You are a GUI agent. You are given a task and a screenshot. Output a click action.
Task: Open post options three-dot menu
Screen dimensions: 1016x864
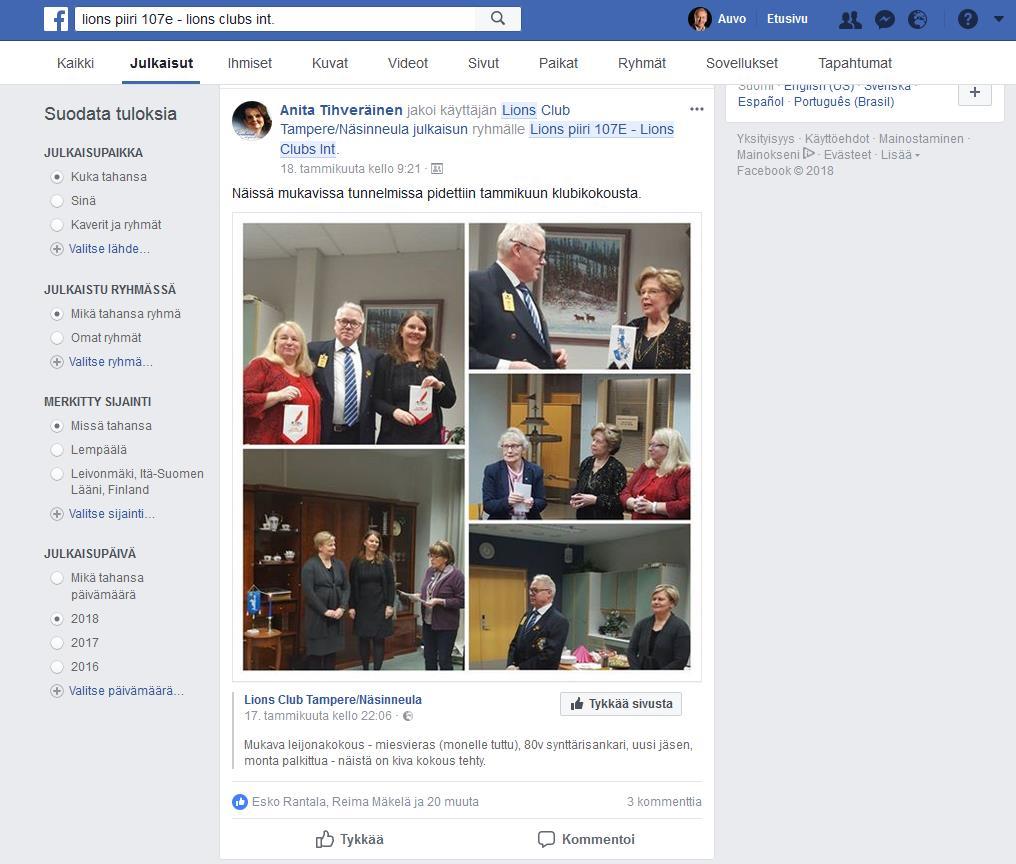pyautogui.click(x=697, y=109)
